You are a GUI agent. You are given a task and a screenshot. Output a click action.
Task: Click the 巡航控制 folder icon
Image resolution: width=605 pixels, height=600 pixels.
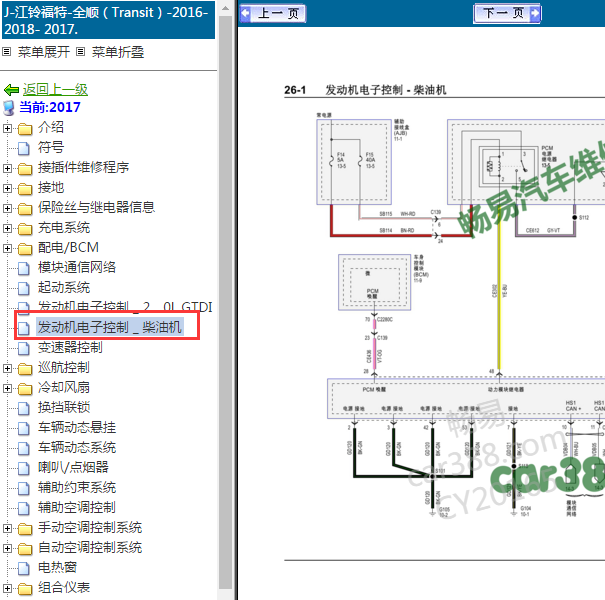tap(25, 368)
